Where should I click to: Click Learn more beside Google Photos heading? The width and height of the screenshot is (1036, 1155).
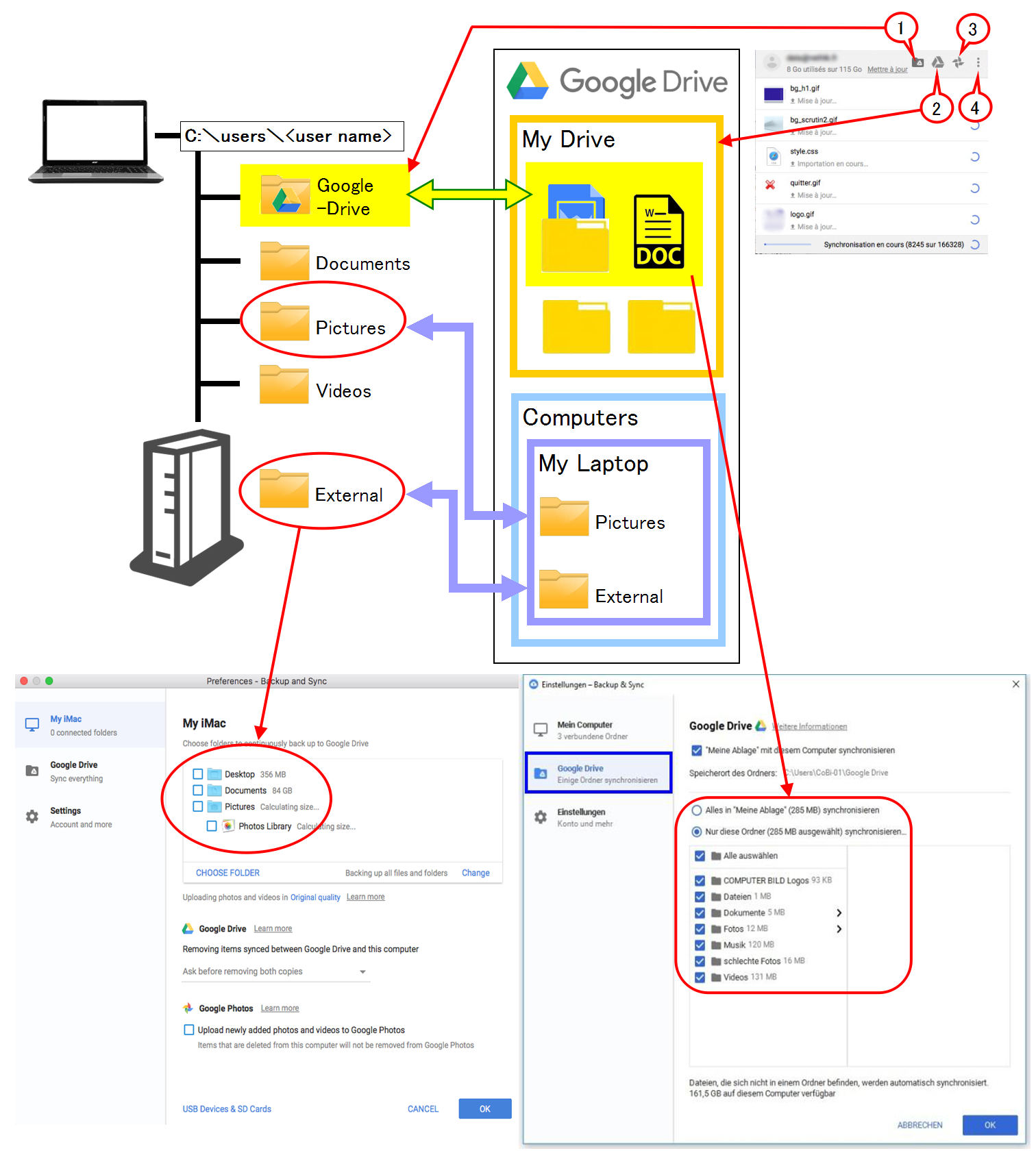280,1008
